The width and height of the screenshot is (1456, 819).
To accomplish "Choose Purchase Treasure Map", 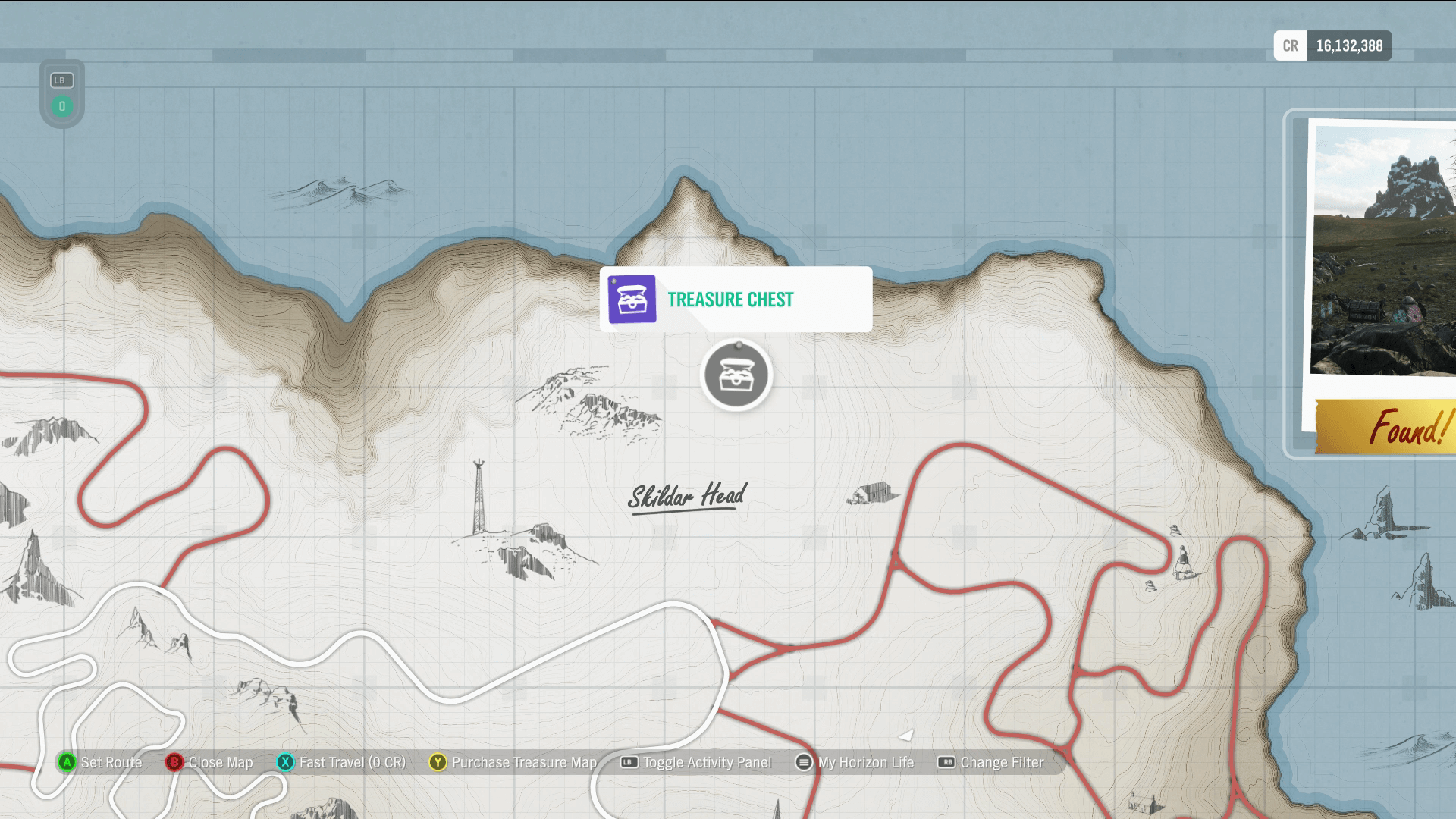I will click(525, 762).
